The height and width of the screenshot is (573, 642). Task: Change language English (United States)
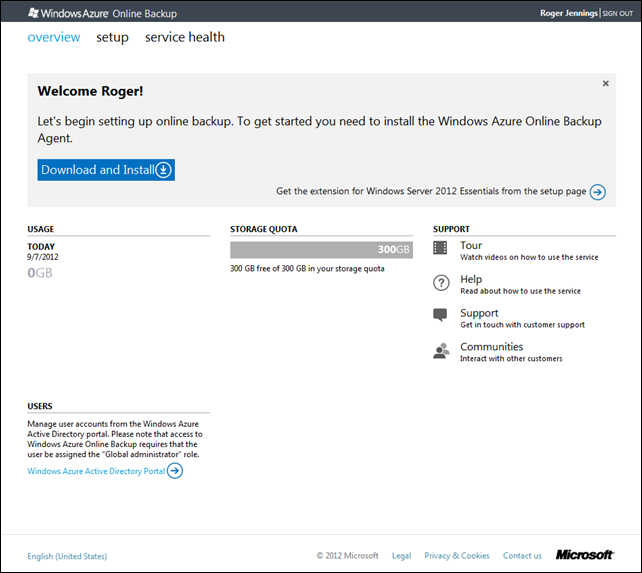pos(67,556)
